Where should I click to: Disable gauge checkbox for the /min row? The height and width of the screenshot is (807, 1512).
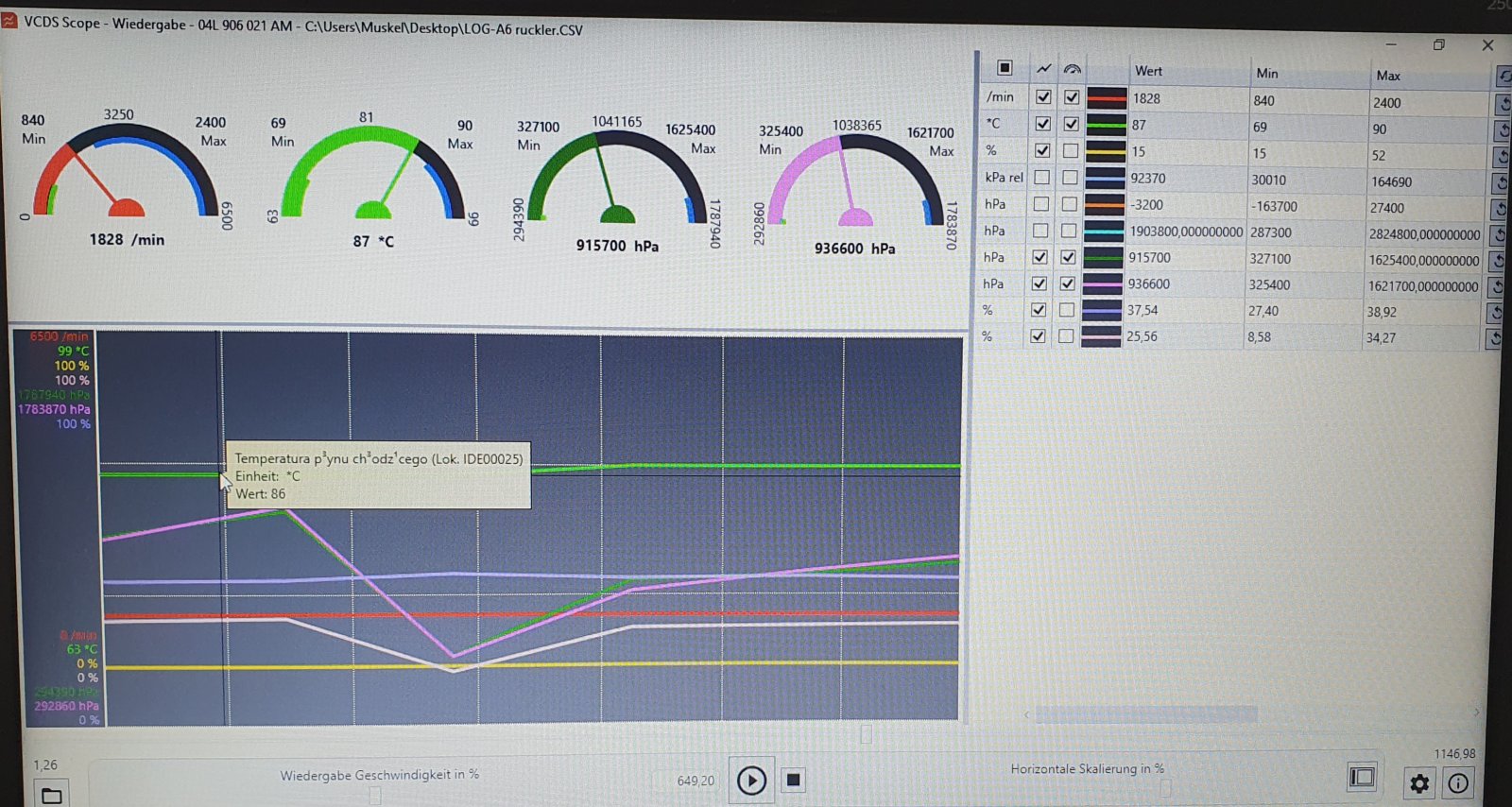point(1072,96)
